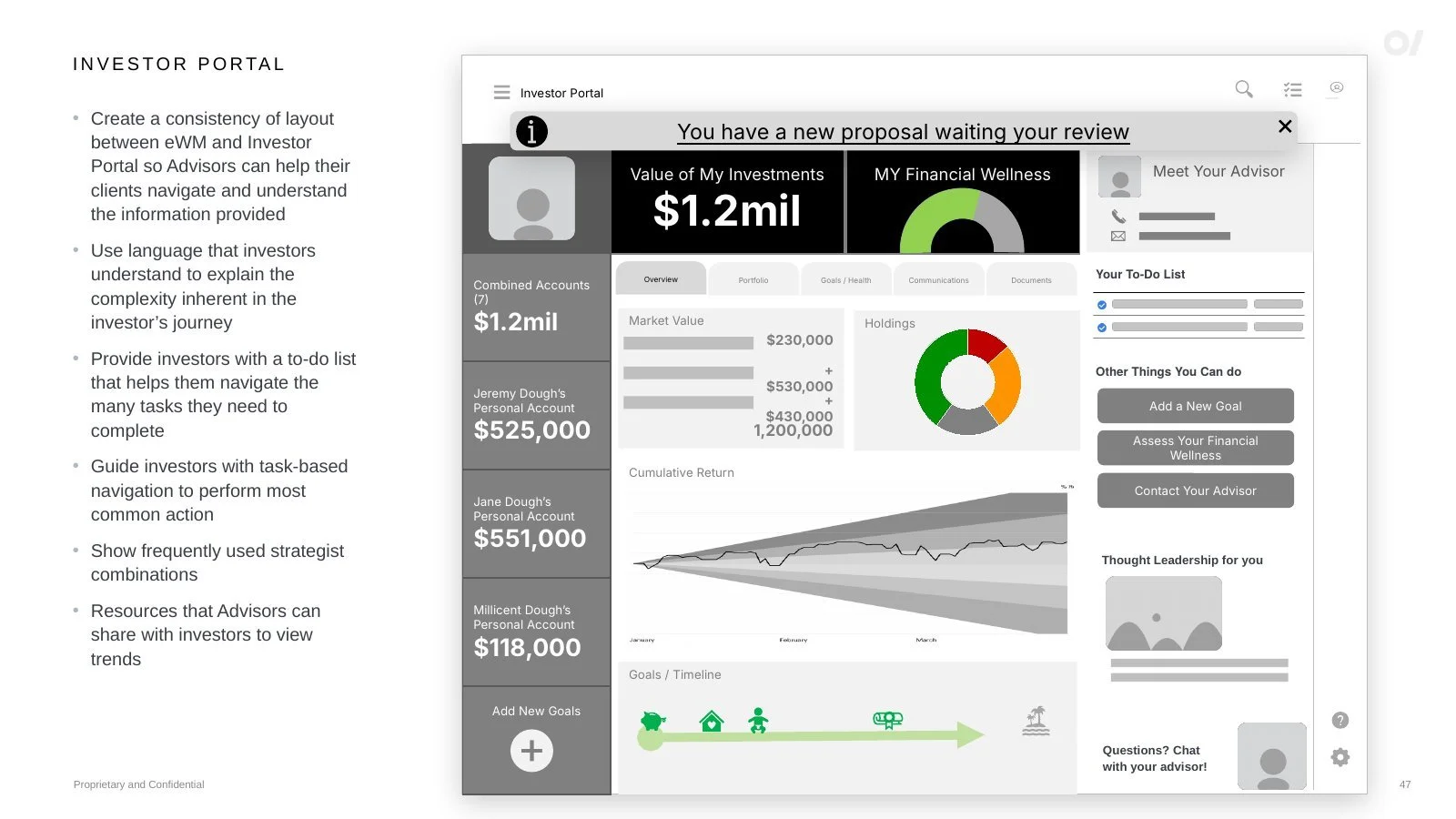Click the house goal icon on timeline

coord(712,722)
